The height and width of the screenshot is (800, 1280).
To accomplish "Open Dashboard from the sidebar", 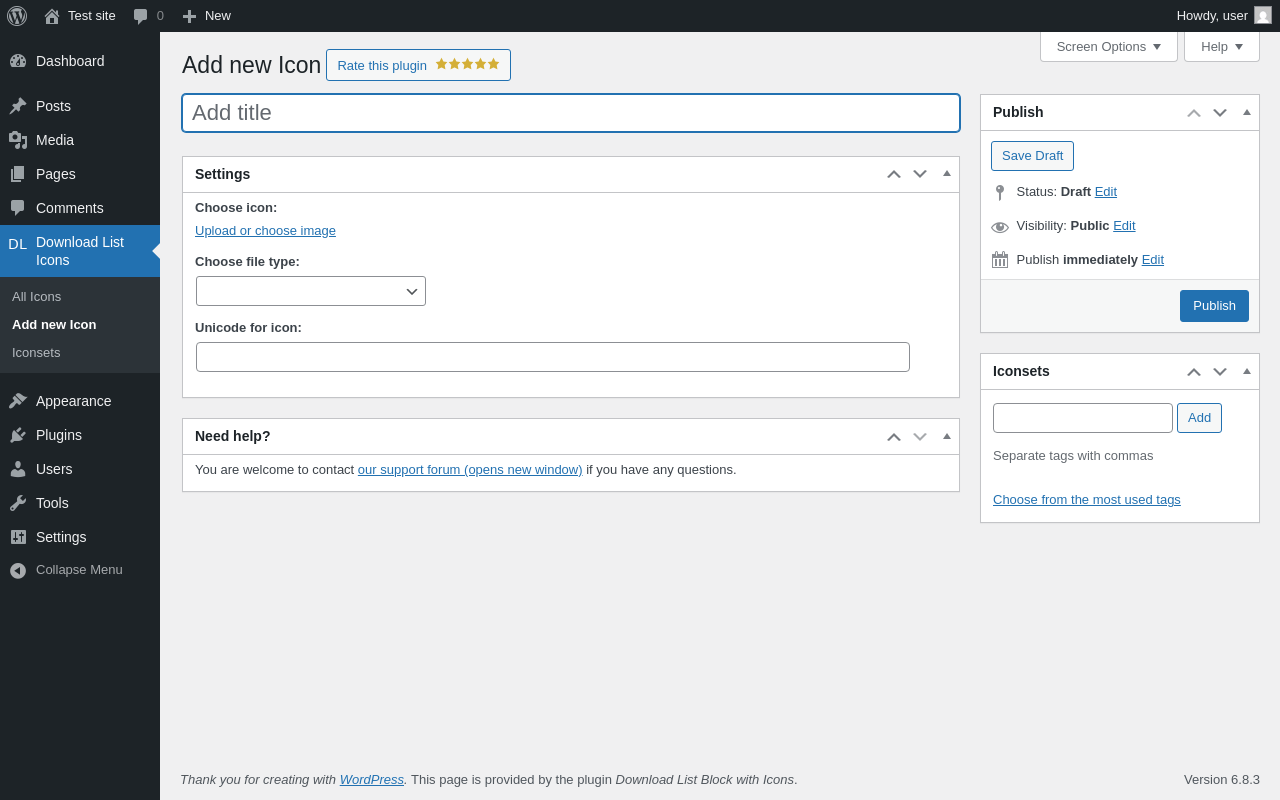I will tap(69, 61).
